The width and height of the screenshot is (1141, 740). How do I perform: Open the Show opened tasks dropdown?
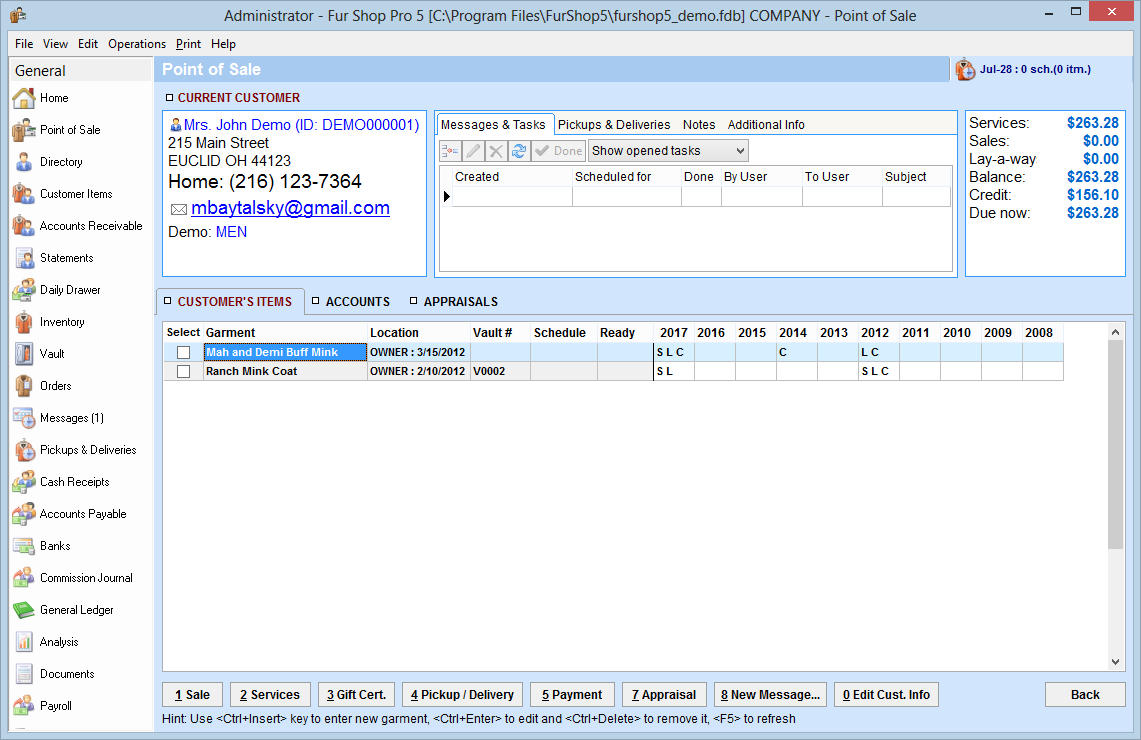pyautogui.click(x=667, y=151)
